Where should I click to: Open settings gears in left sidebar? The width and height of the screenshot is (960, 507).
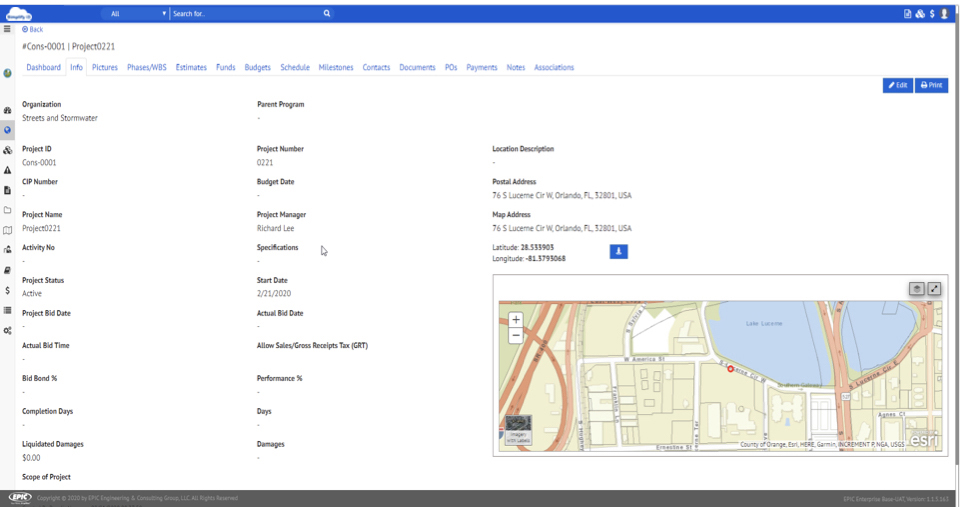click(x=7, y=330)
